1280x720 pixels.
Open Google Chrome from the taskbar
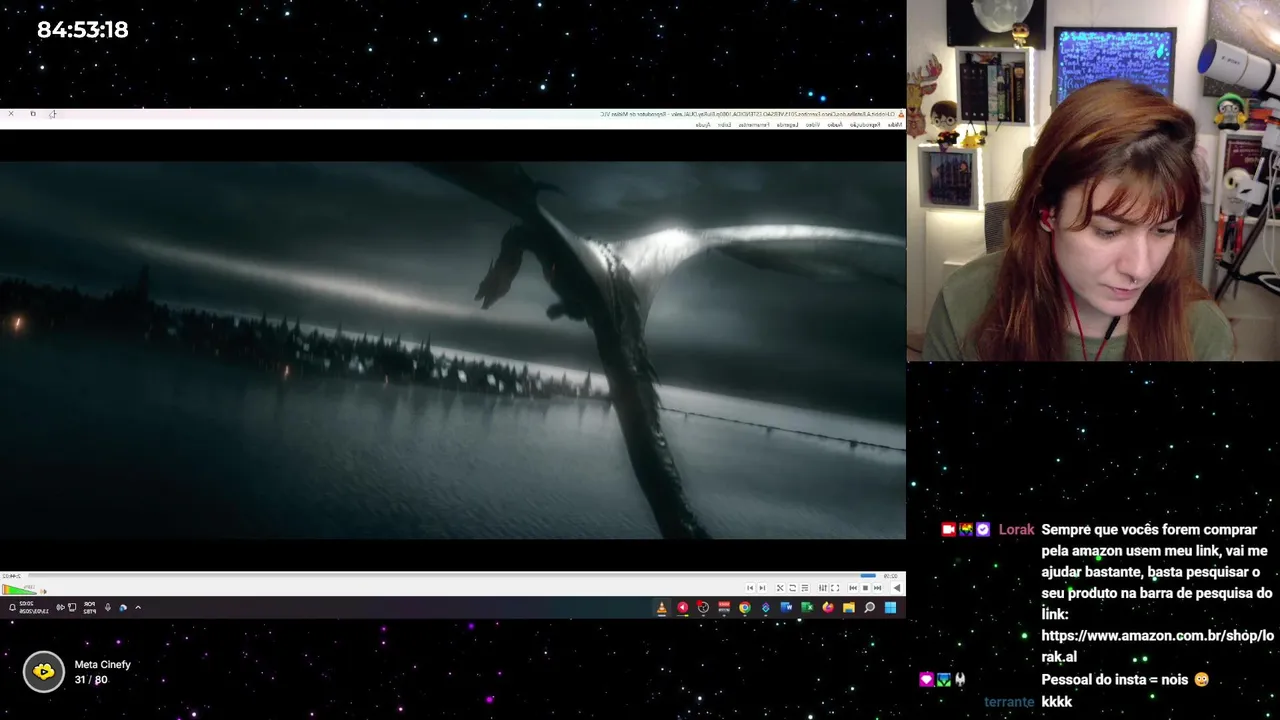point(745,607)
